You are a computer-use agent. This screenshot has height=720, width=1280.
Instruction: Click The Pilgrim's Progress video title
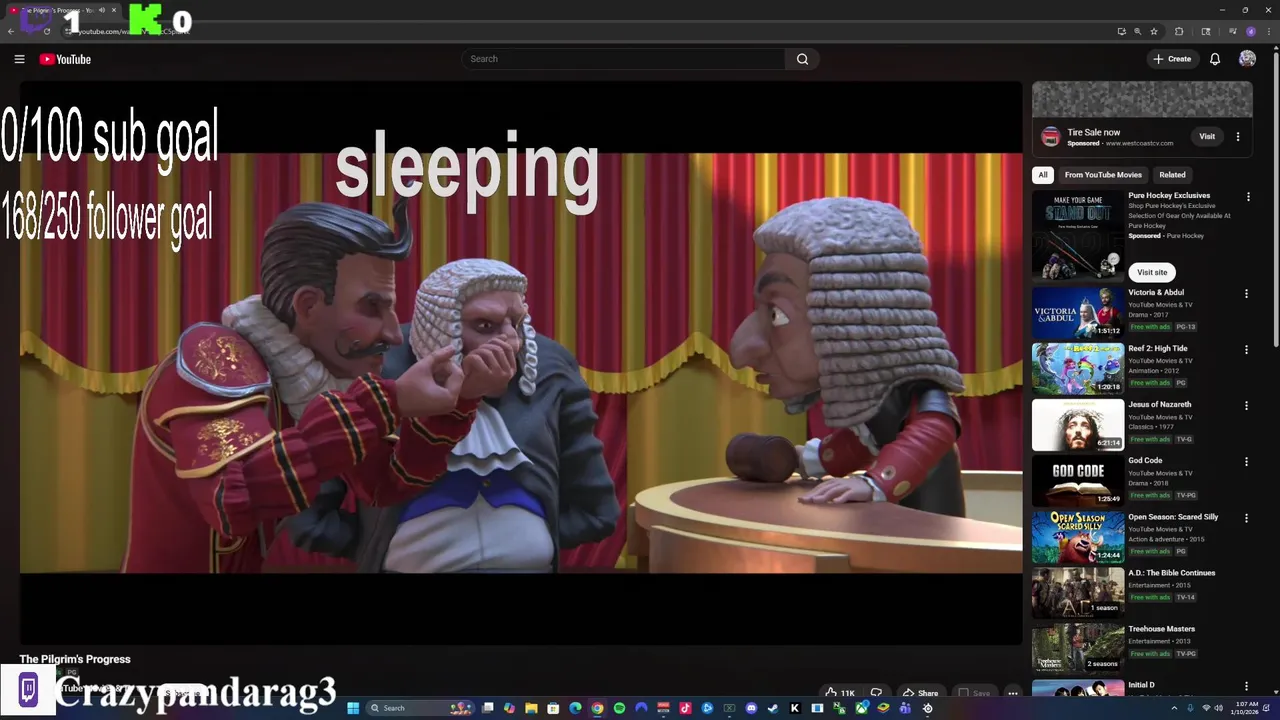click(x=75, y=659)
